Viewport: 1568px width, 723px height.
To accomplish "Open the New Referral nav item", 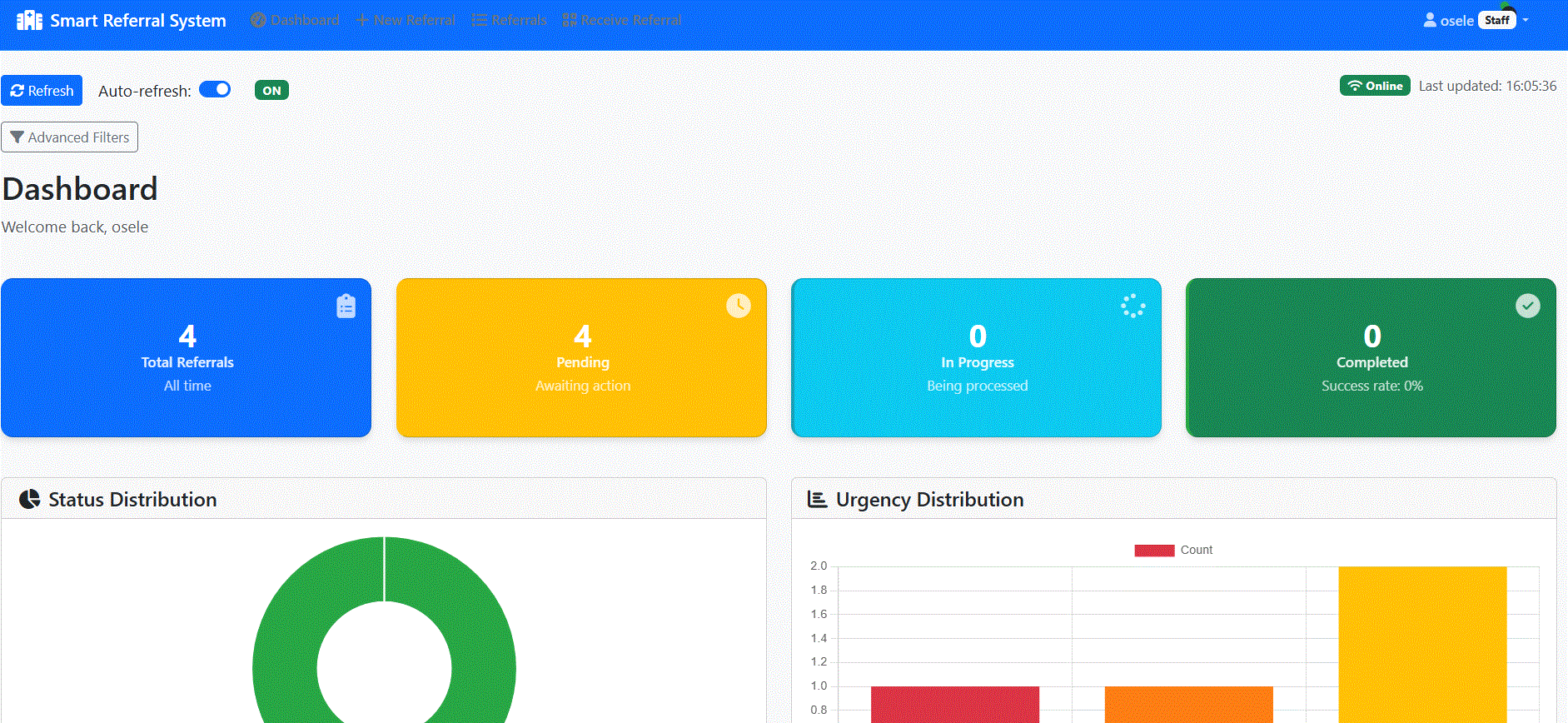I will 406,20.
